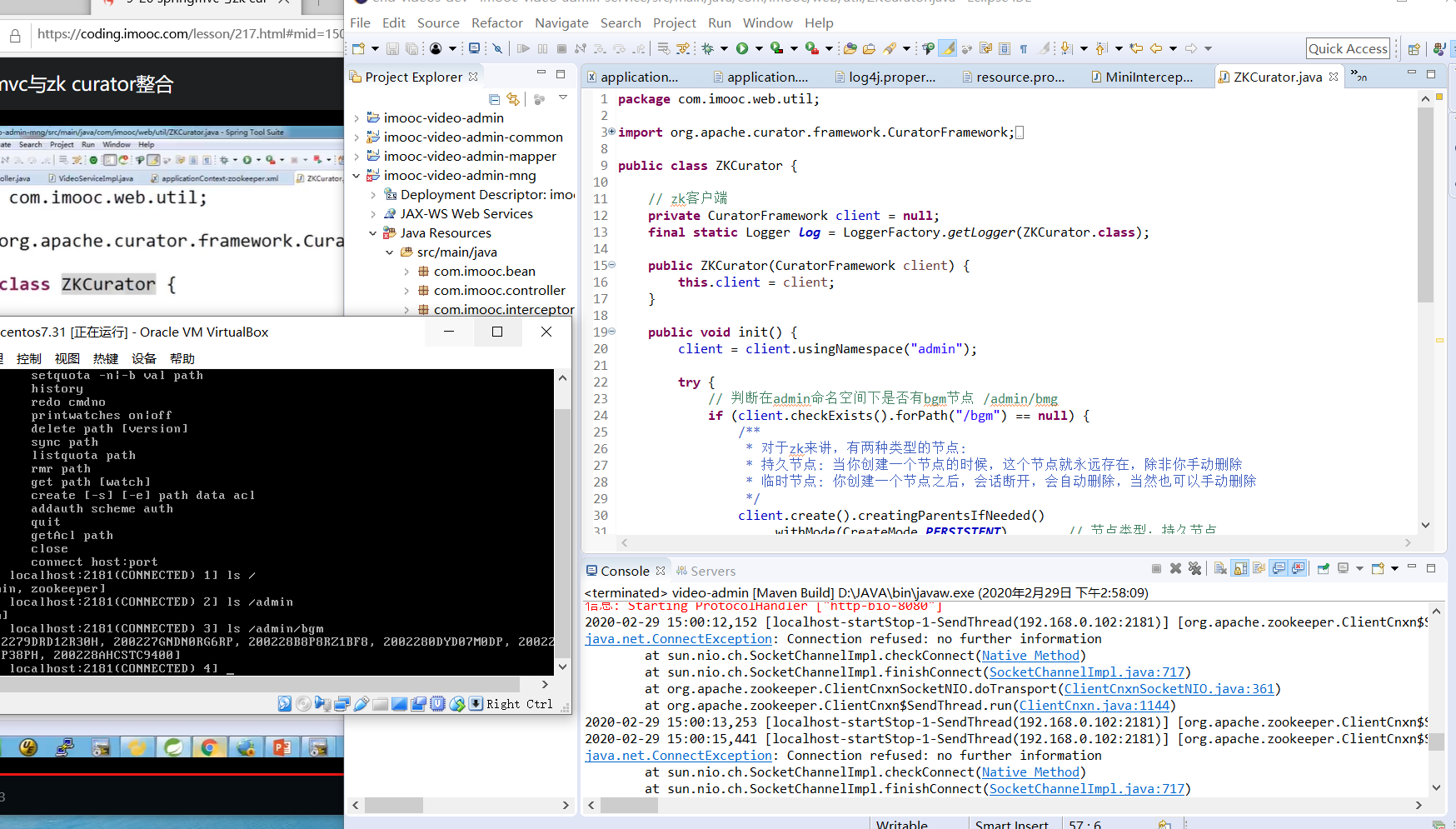The image size is (1456, 829).
Task: Select com.imooc.controller package in tree
Action: tap(499, 291)
